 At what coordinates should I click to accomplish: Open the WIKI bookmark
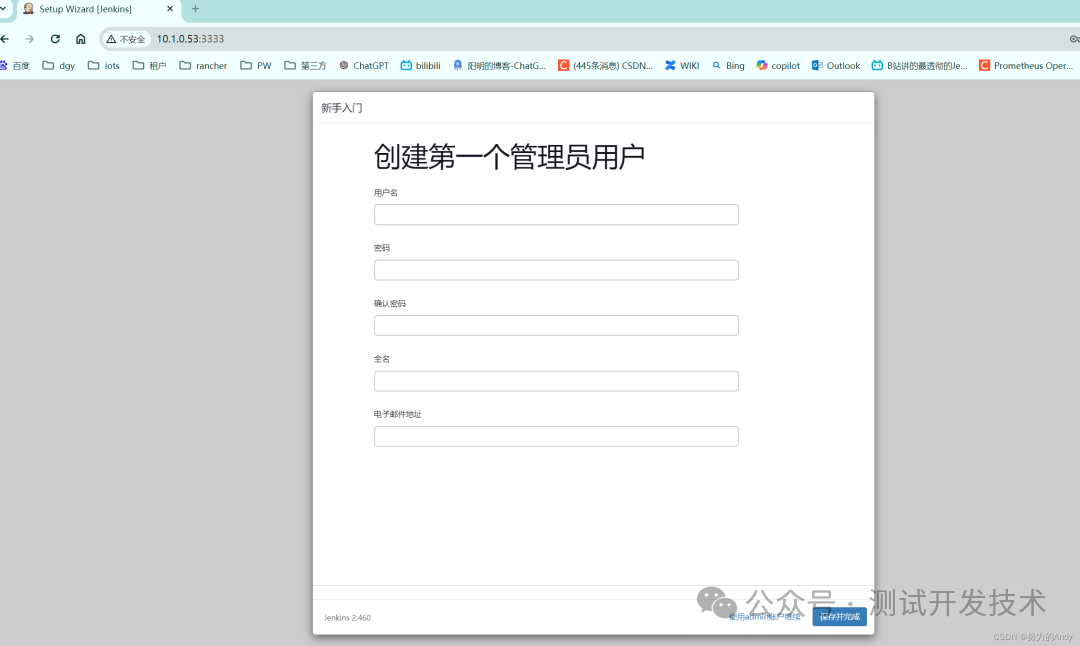click(682, 65)
